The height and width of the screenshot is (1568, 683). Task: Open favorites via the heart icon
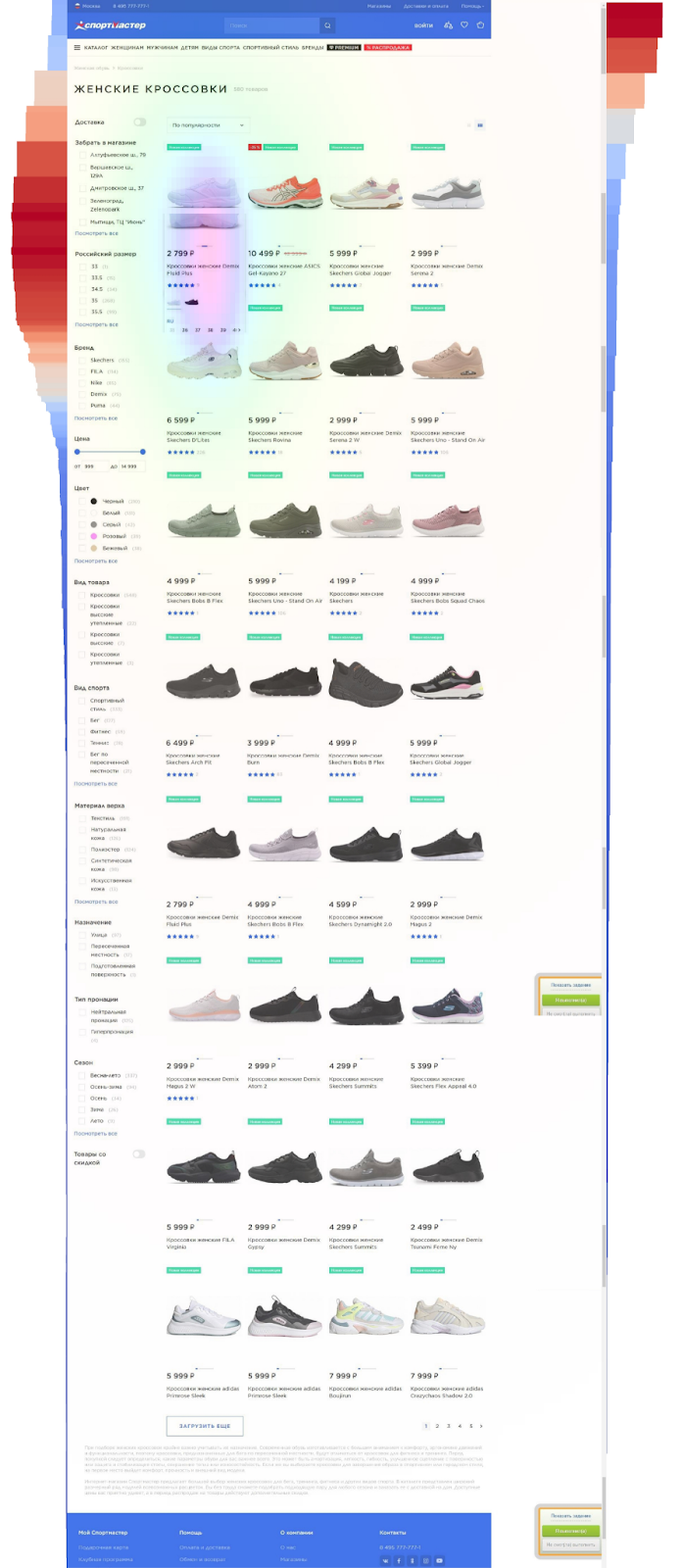[x=464, y=25]
